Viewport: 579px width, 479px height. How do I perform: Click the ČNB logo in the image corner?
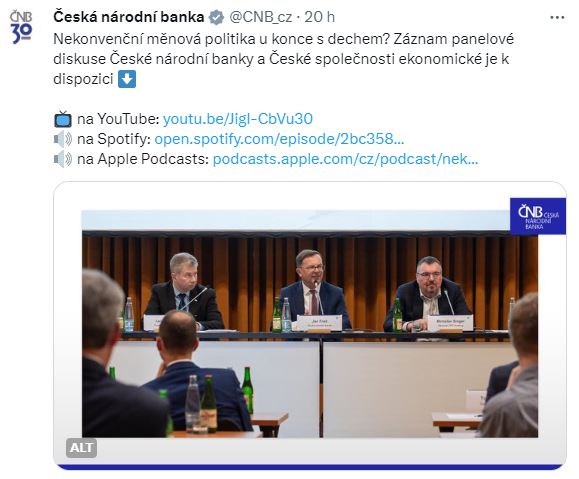[x=538, y=216]
